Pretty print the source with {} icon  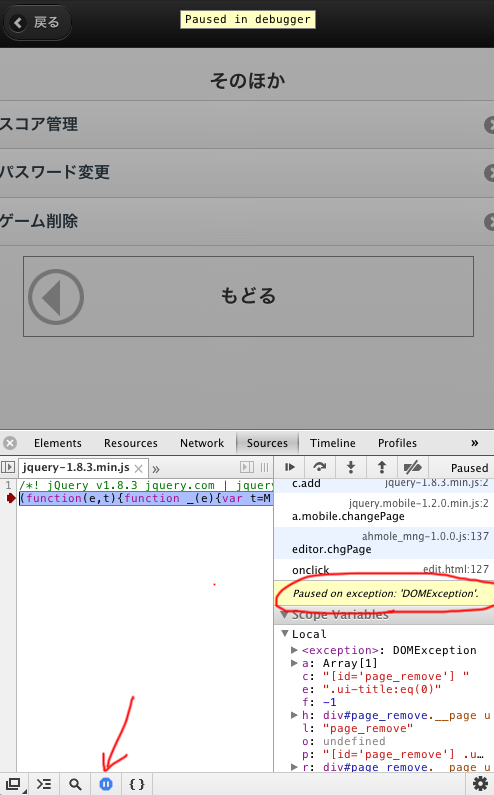coord(137,784)
